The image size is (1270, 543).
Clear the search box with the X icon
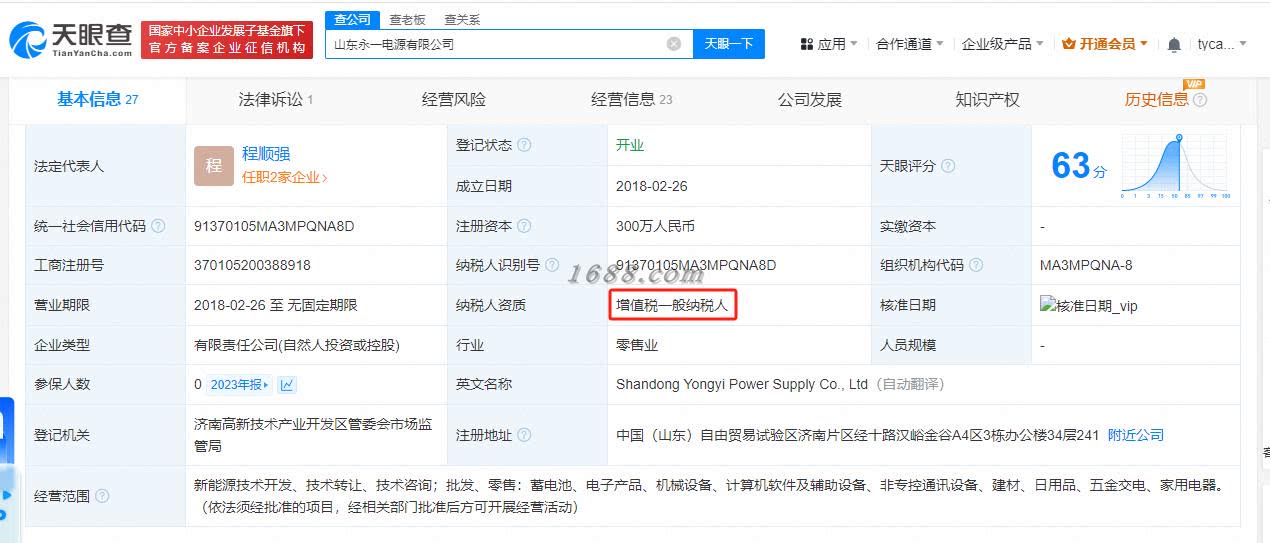(674, 44)
